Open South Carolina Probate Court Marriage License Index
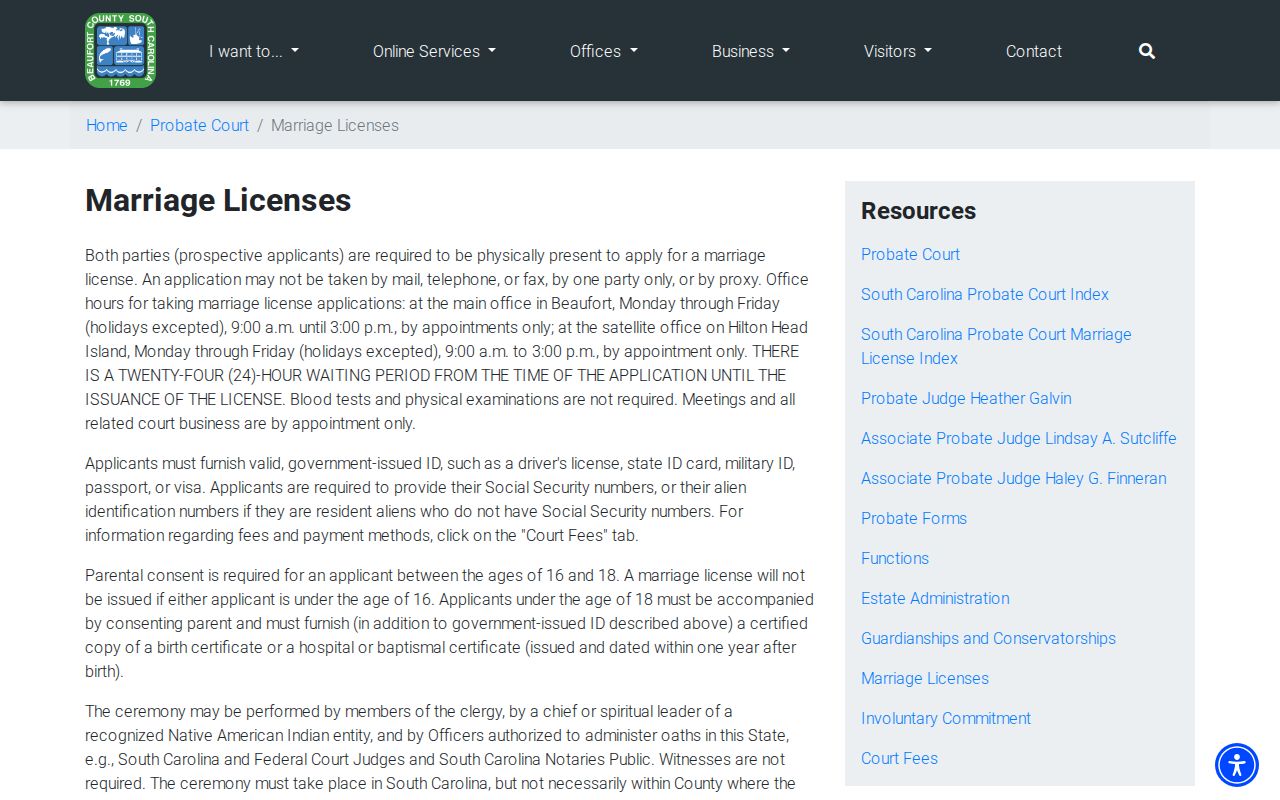 [996, 346]
